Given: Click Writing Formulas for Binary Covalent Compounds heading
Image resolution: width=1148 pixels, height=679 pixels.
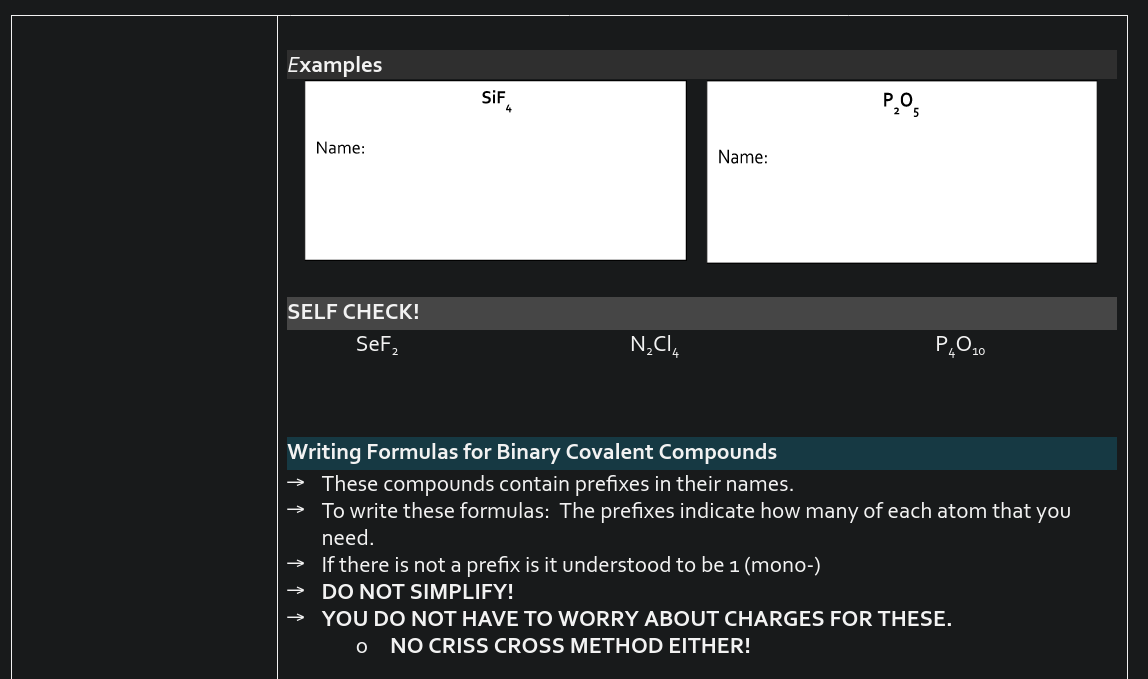Looking at the screenshot, I should (x=532, y=452).
